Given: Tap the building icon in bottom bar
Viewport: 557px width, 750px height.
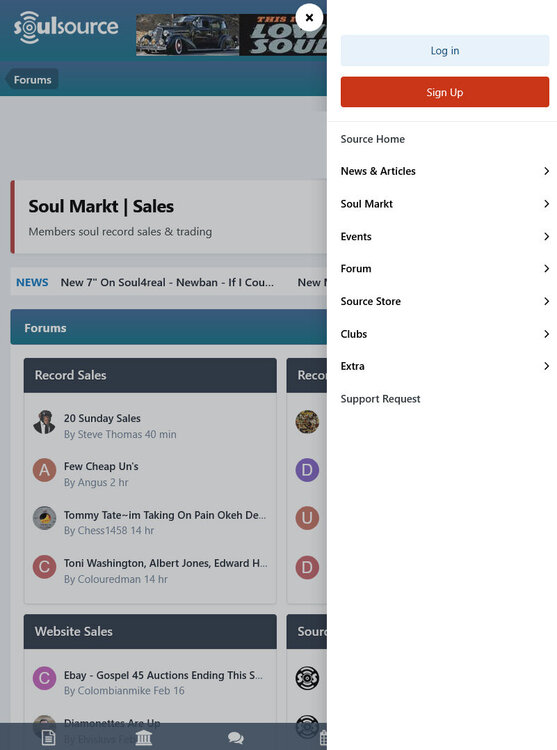Looking at the screenshot, I should tap(143, 738).
